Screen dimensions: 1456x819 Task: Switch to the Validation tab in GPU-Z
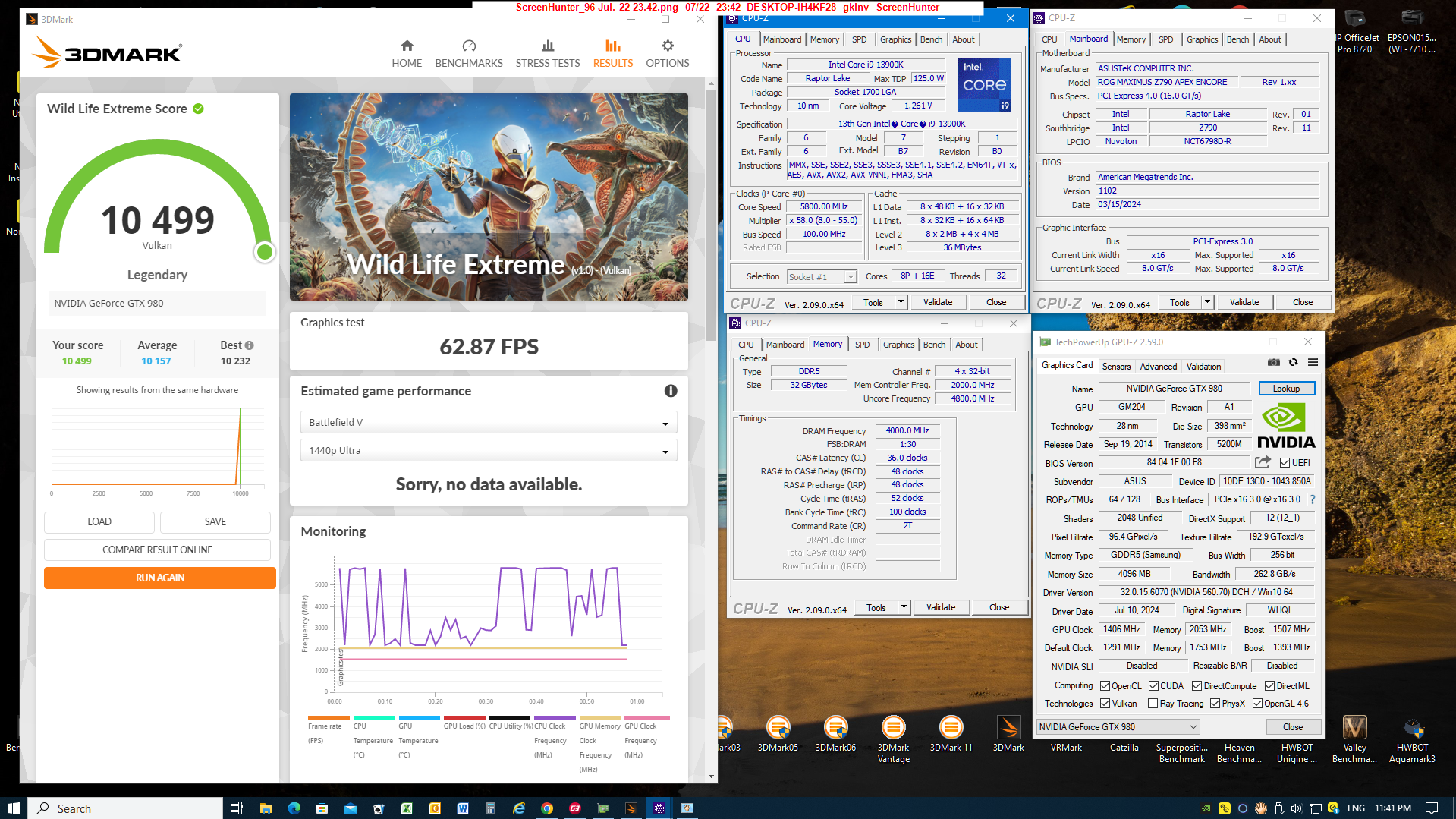click(1203, 367)
